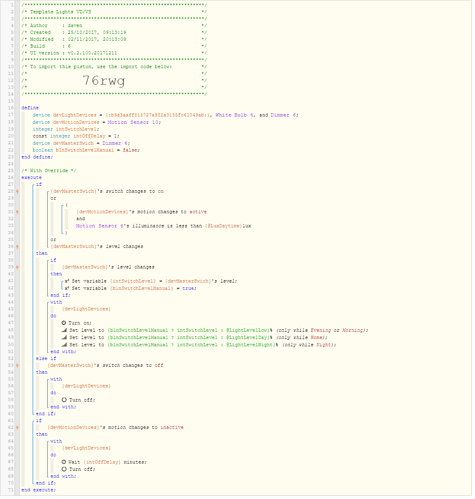Click the 'execute' keyword block header
475x499 pixels.
point(32,178)
